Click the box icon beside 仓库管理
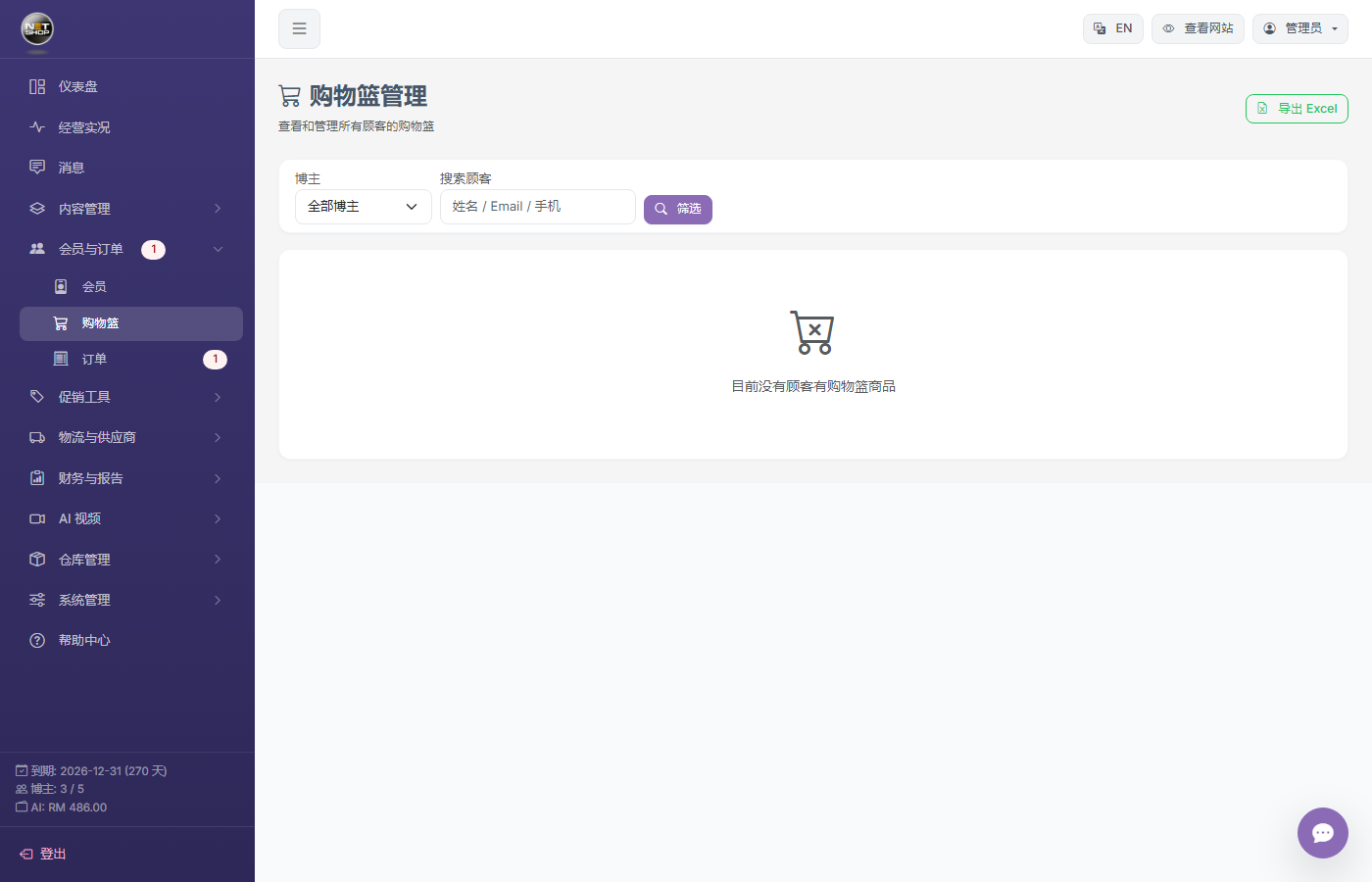This screenshot has width=1372, height=882. (37, 560)
